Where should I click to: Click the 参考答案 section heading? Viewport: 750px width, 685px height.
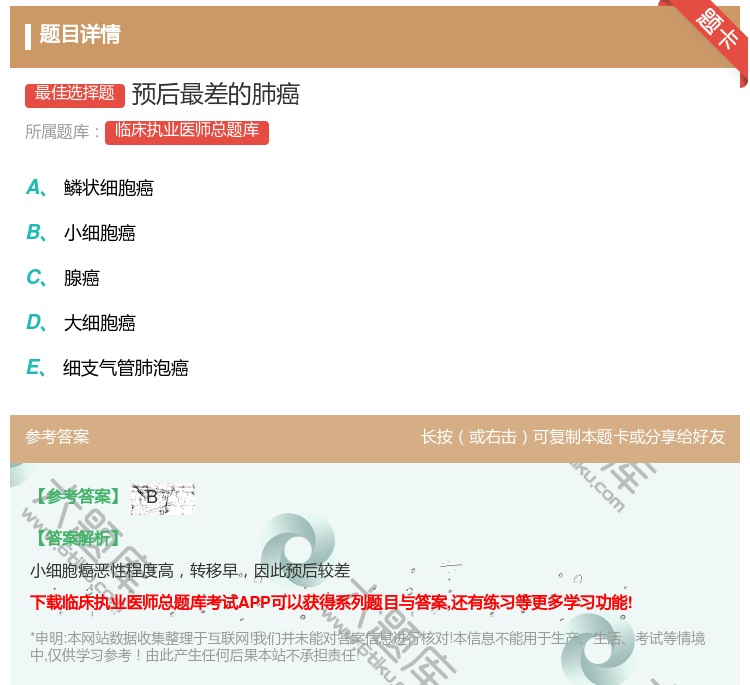57,437
